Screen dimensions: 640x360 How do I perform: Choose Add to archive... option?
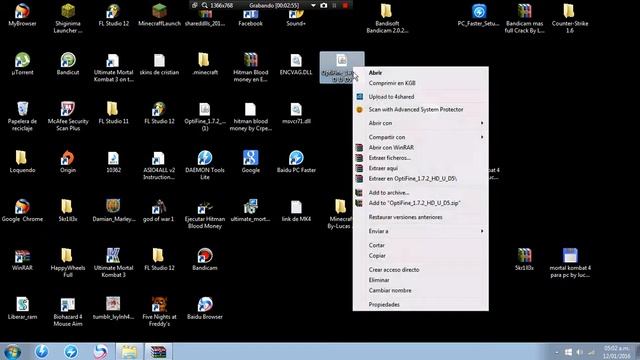pos(420,193)
